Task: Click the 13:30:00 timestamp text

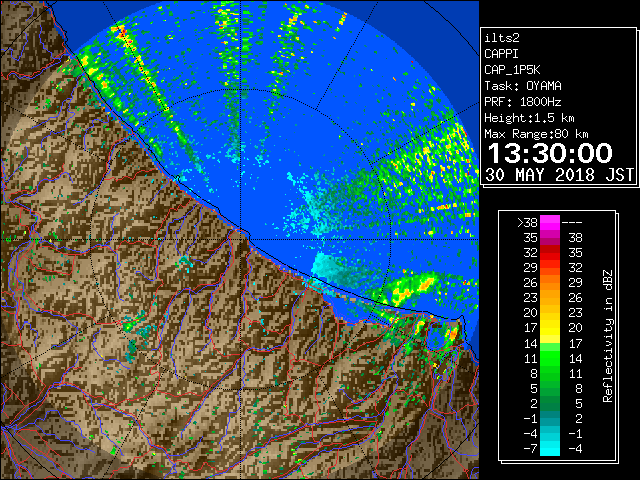Action: 550,153
